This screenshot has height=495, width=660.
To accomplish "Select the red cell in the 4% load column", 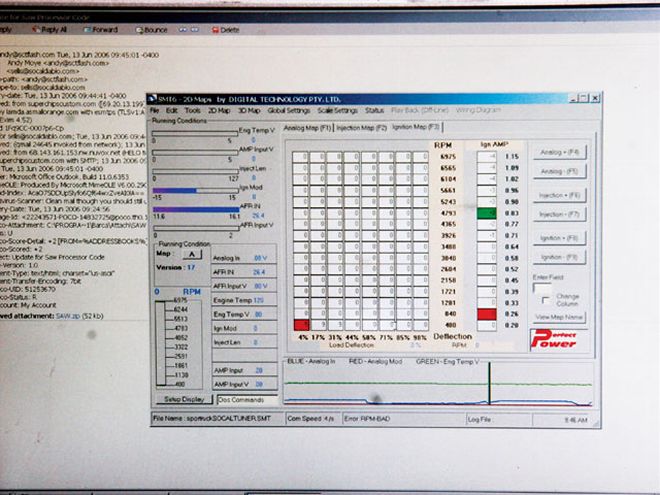I will click(301, 325).
